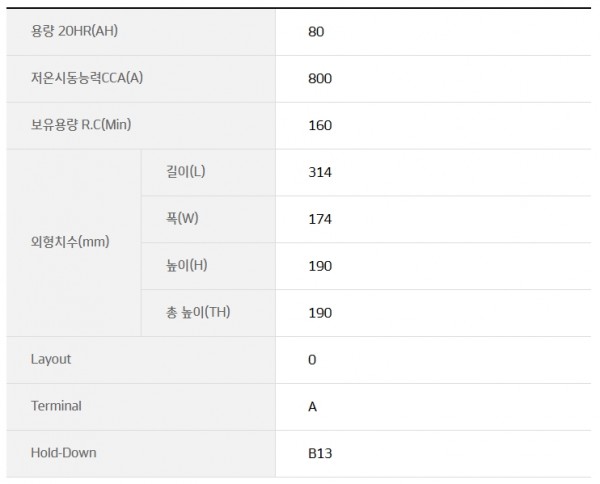The width and height of the screenshot is (600, 484).
Task: Select the Terminal value A
Action: pos(313,407)
